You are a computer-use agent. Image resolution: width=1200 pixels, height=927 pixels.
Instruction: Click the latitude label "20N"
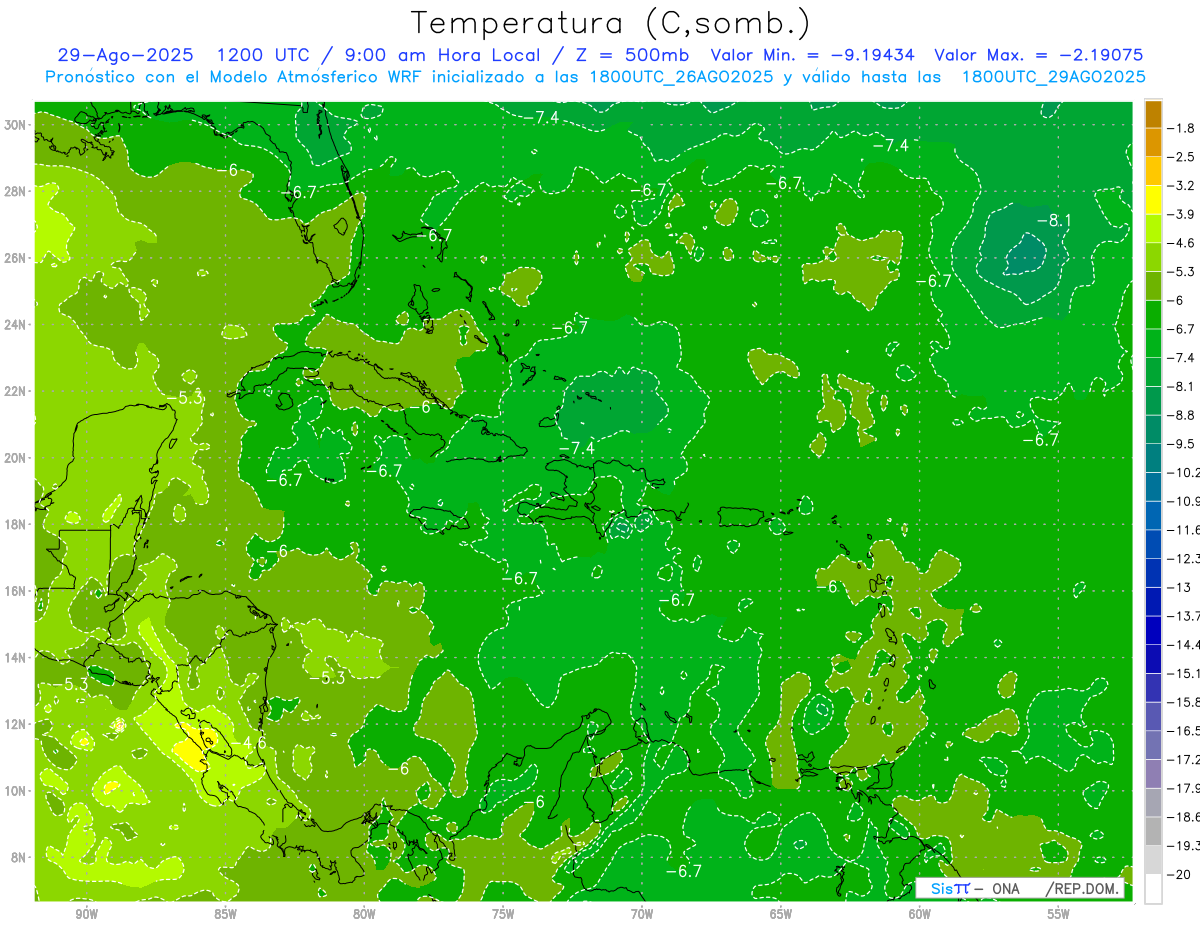point(17,458)
